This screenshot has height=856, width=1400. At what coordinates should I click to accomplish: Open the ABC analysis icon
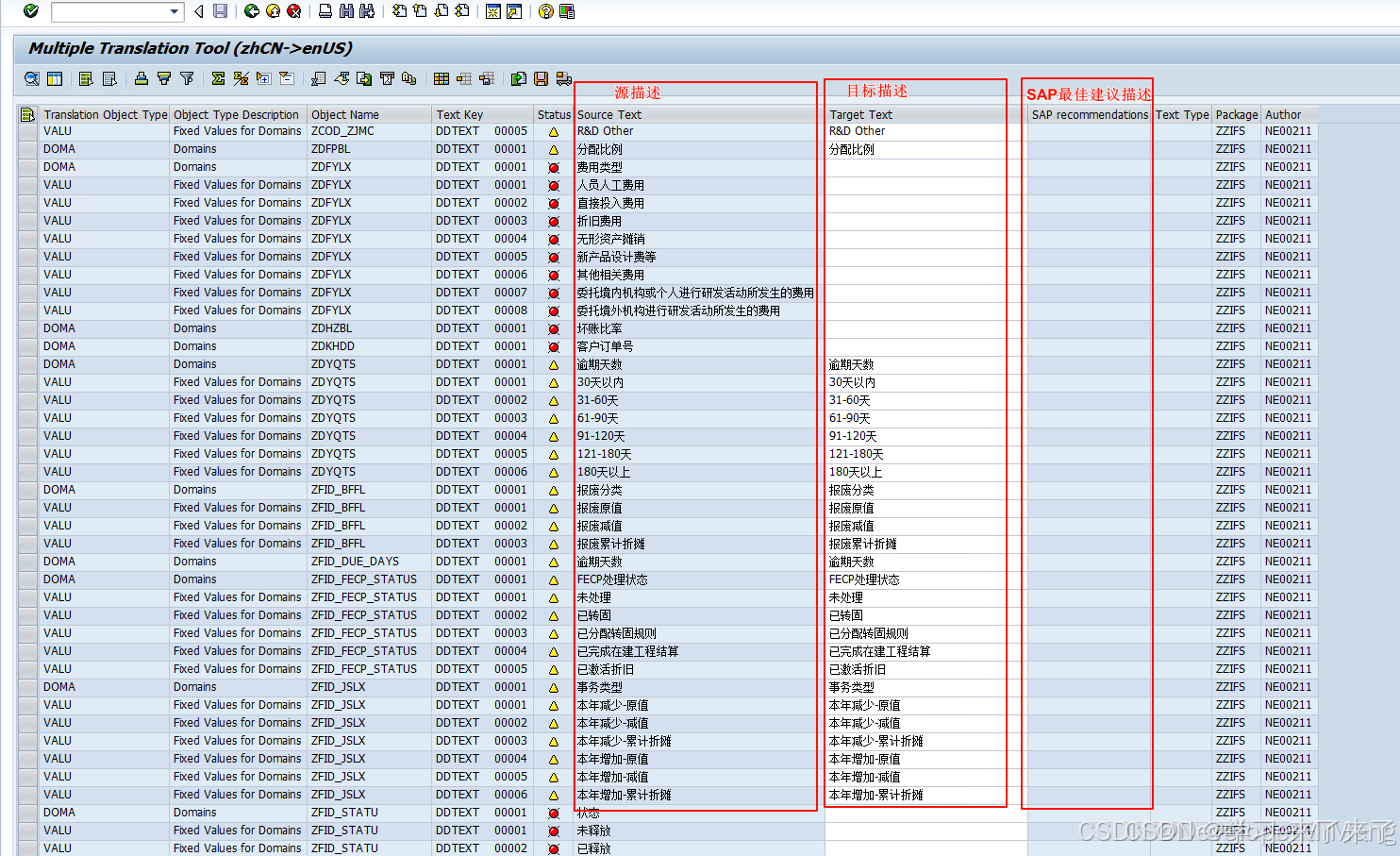(x=408, y=78)
